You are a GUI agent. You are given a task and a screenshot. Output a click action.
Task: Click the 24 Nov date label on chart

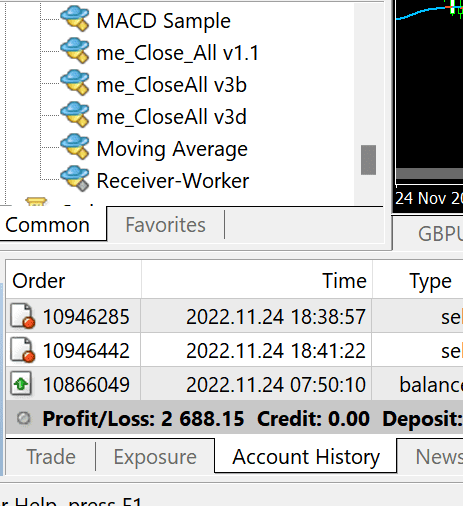[429, 198]
